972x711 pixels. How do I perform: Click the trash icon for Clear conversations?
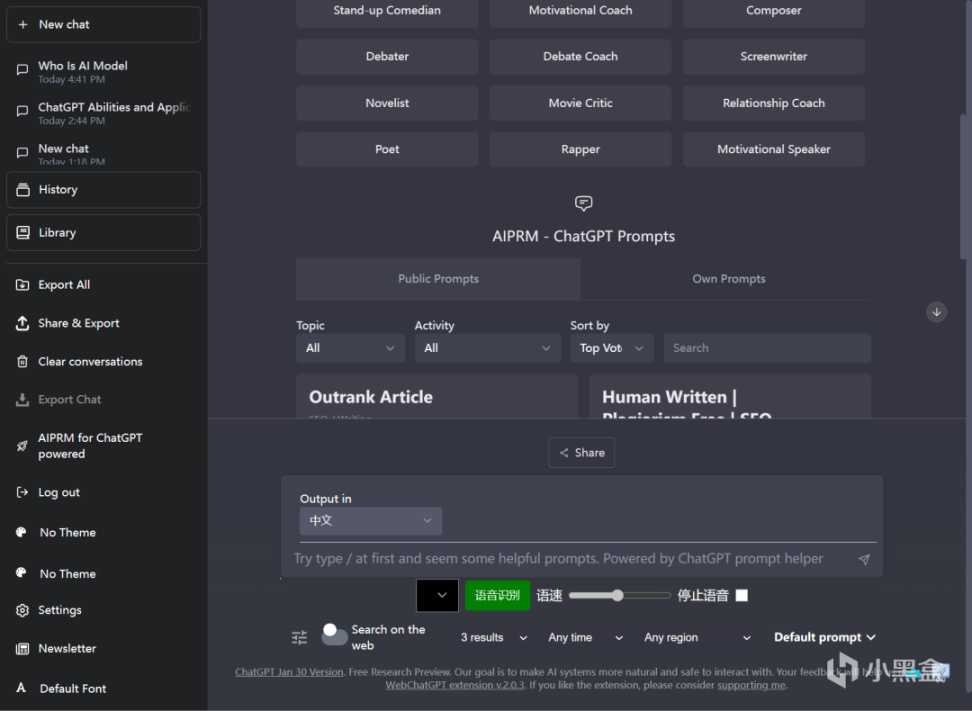22,361
